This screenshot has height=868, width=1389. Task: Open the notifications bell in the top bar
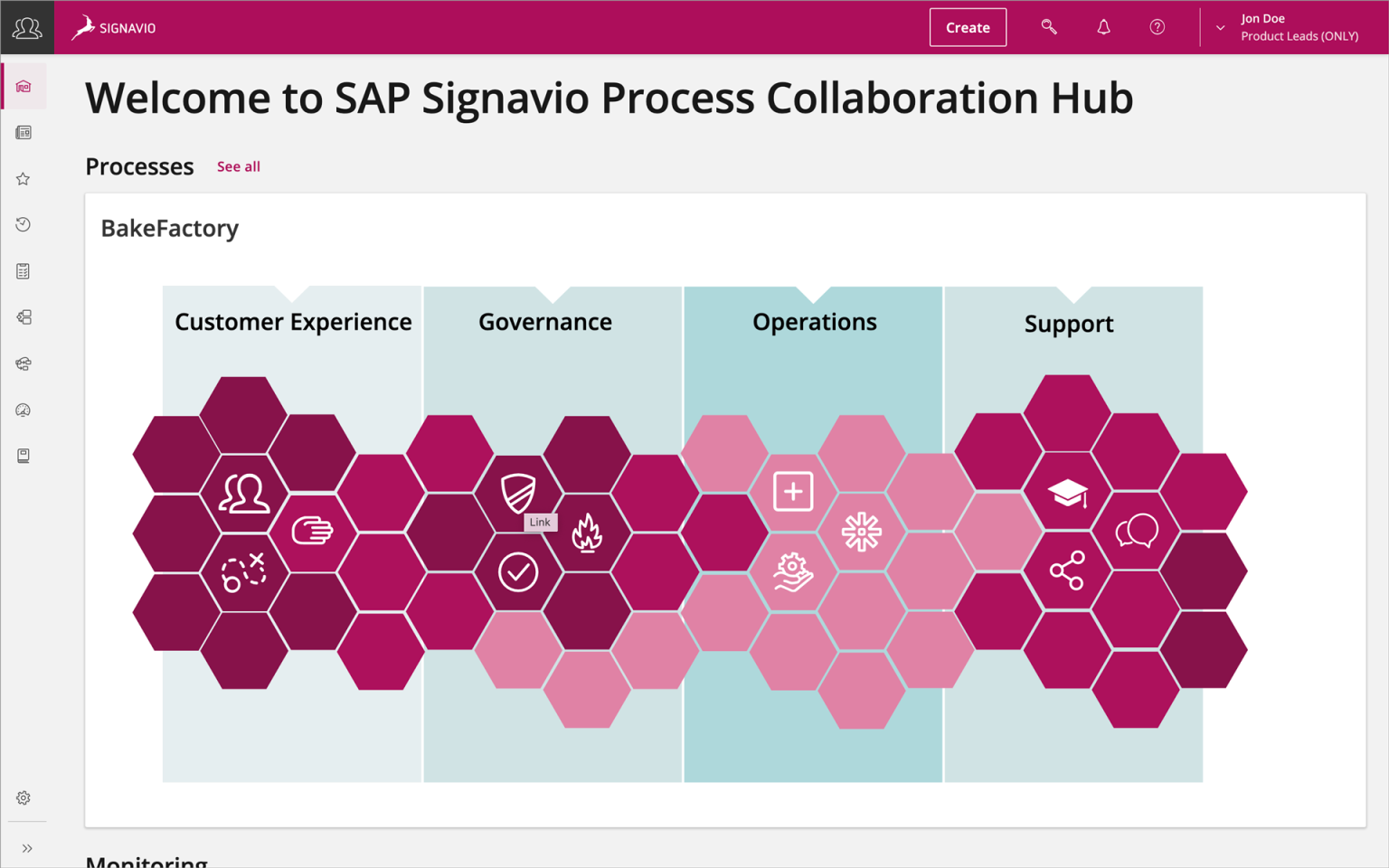[1103, 27]
